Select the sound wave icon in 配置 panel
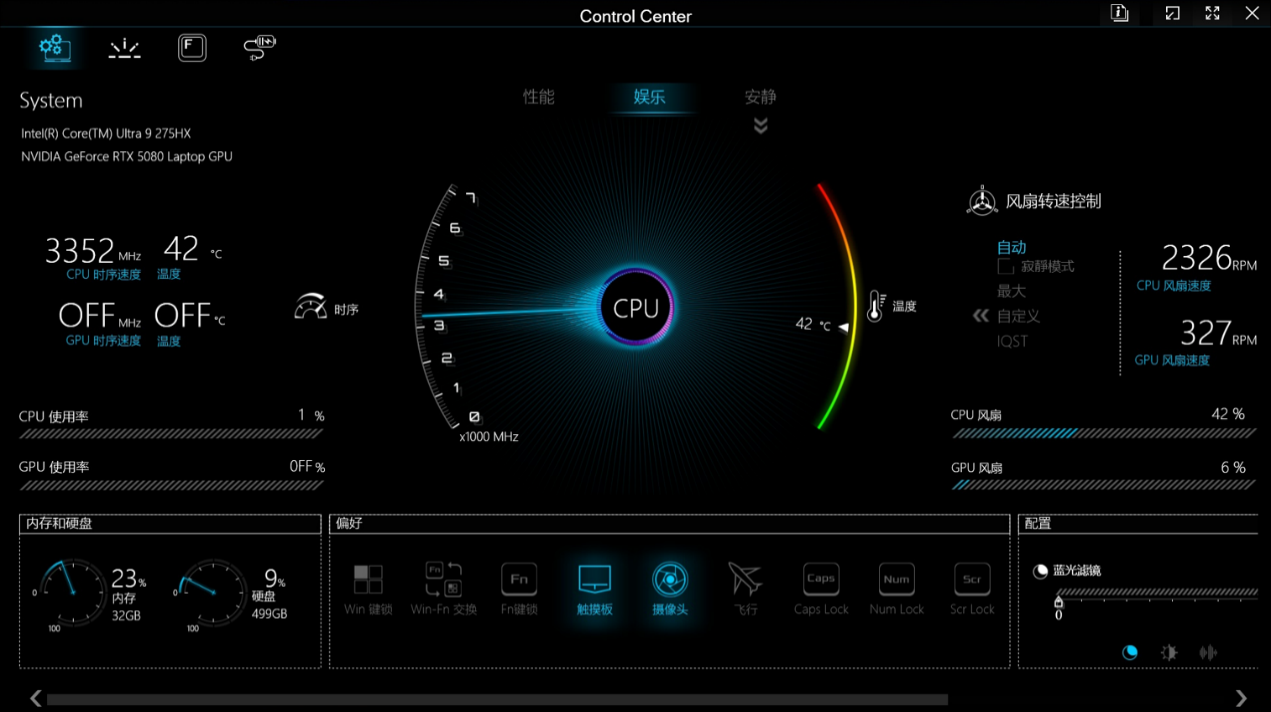The height and width of the screenshot is (712, 1271). (x=1208, y=653)
